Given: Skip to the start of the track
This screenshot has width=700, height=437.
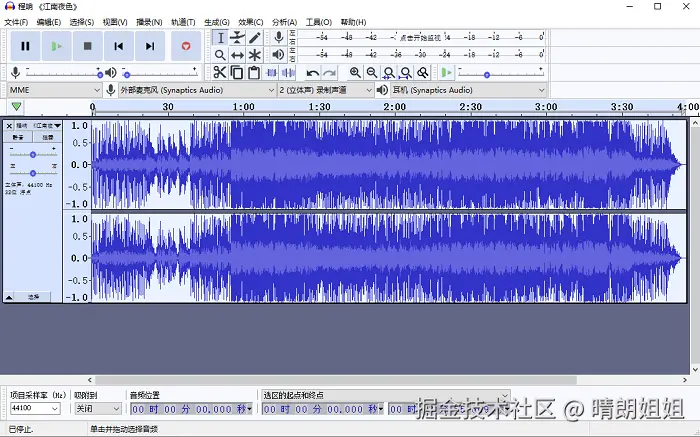Looking at the screenshot, I should point(119,46).
